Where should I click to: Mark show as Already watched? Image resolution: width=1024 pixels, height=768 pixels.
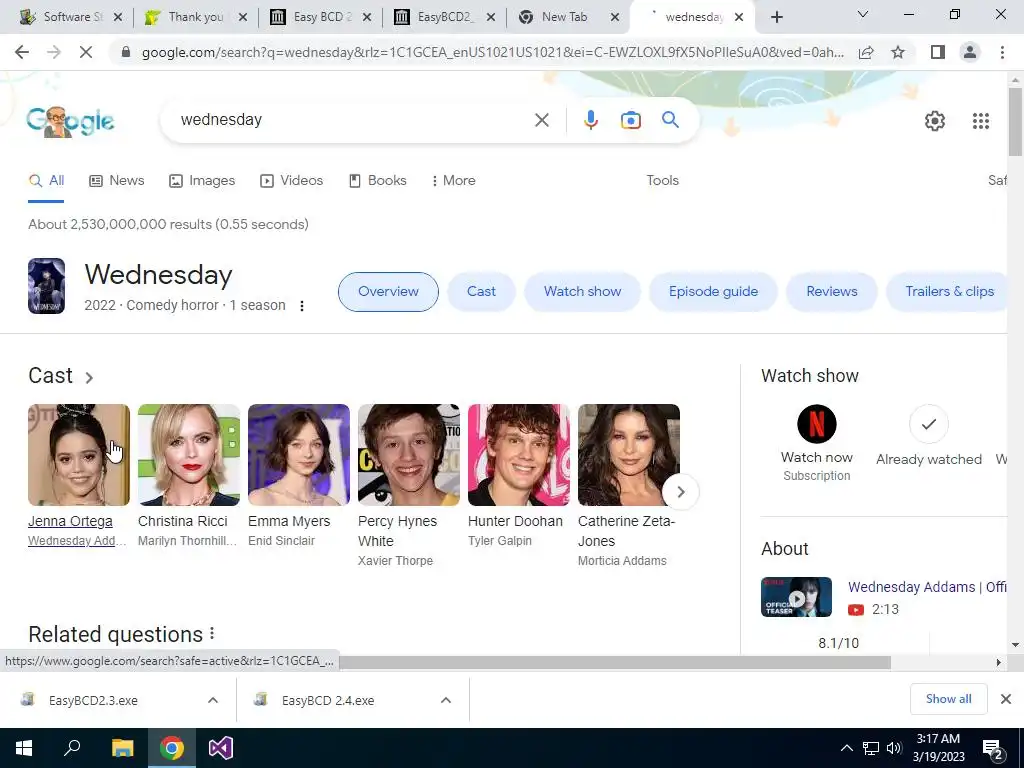pyautogui.click(x=929, y=424)
